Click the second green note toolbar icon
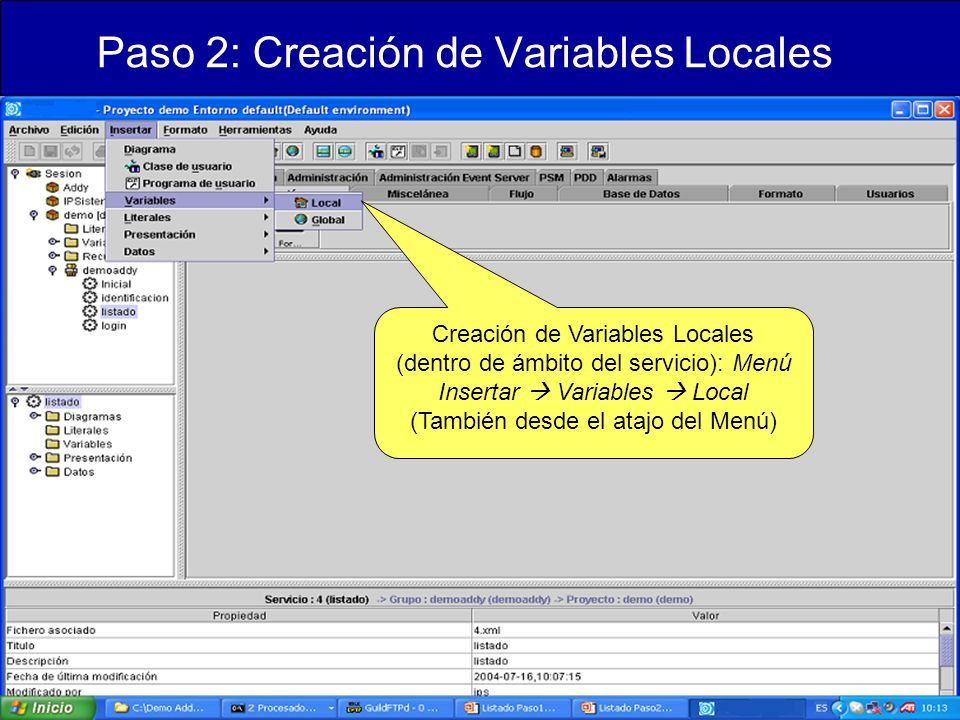 [493, 151]
